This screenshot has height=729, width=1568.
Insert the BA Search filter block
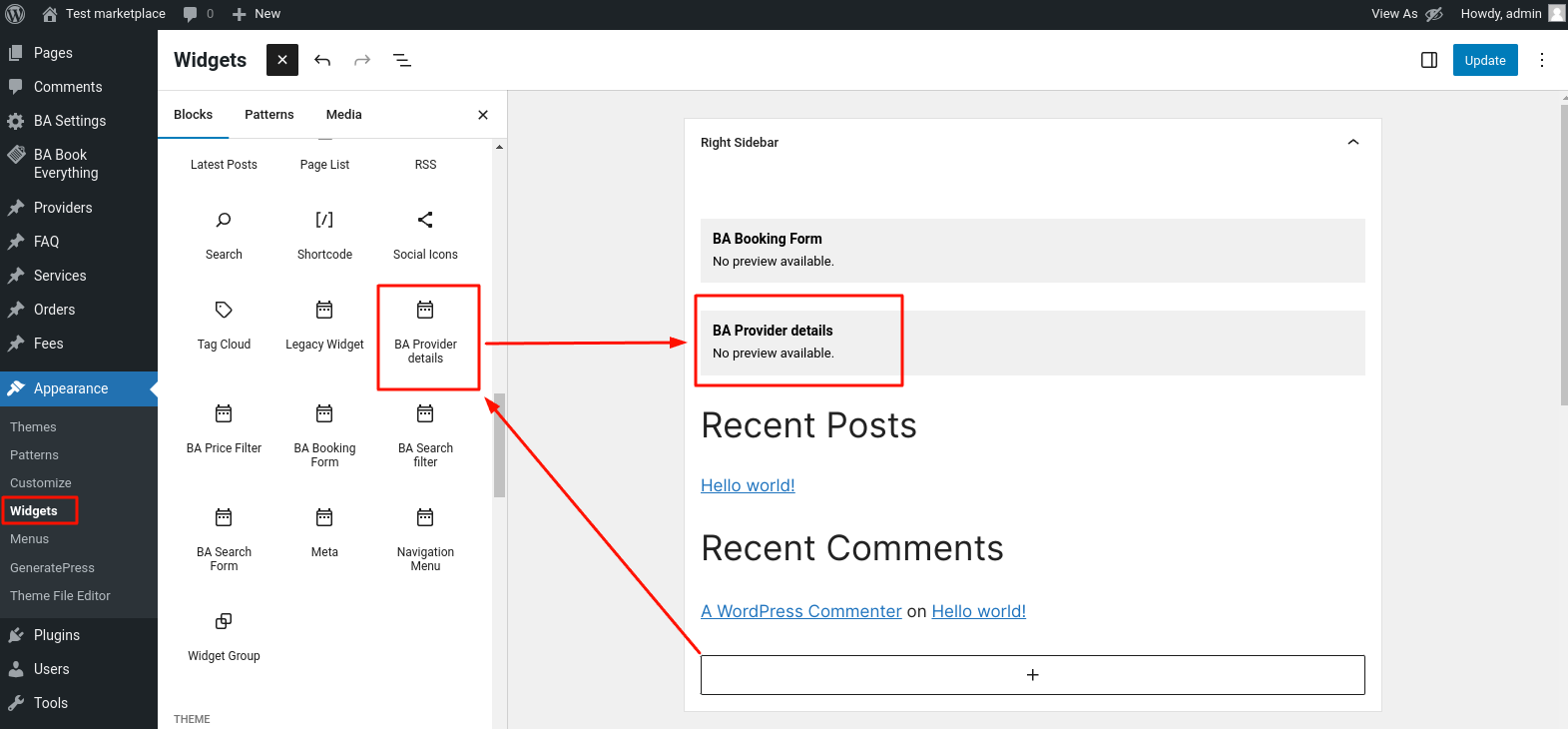425,436
